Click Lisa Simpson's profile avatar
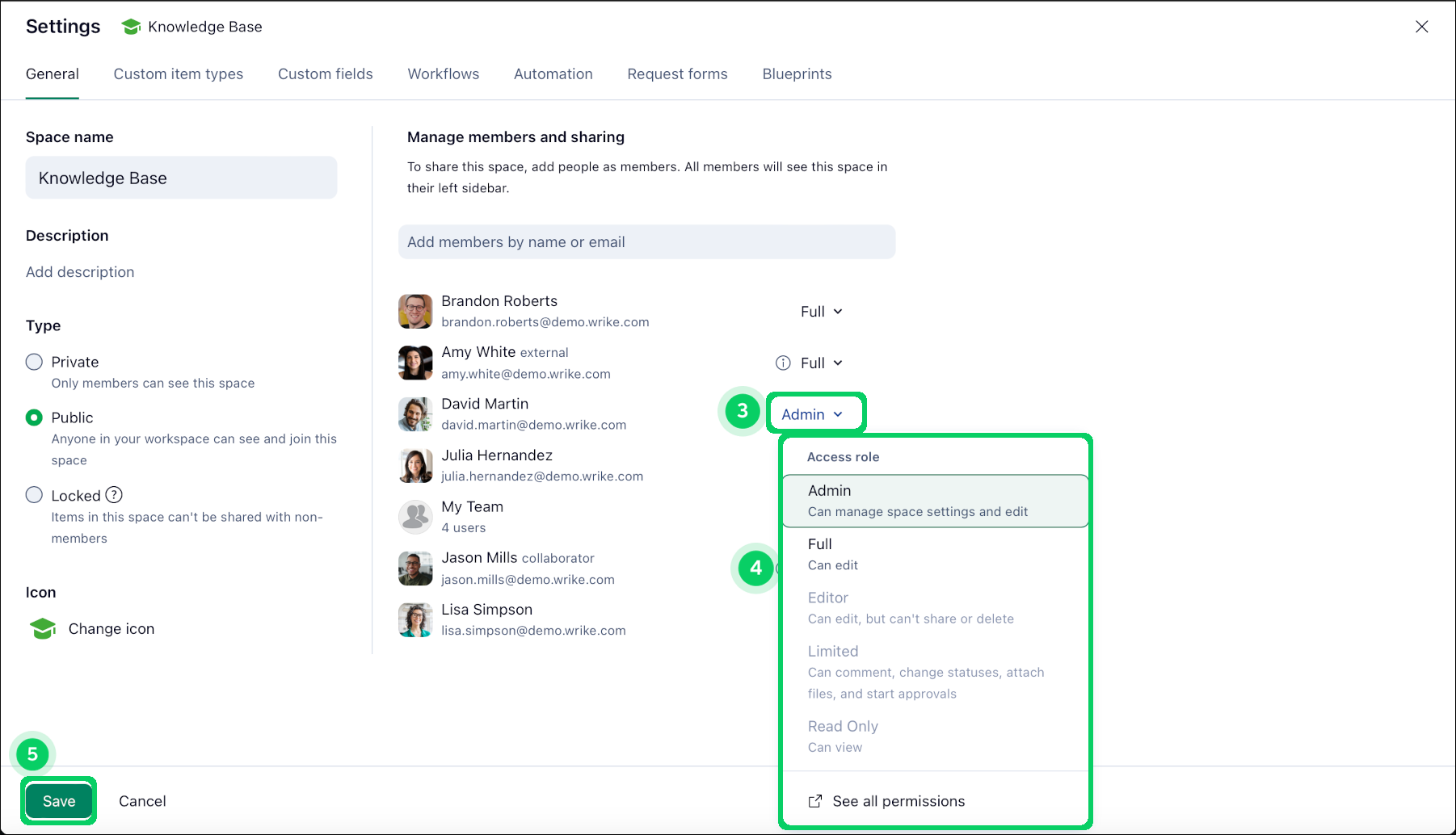This screenshot has width=1456, height=835. pos(415,620)
